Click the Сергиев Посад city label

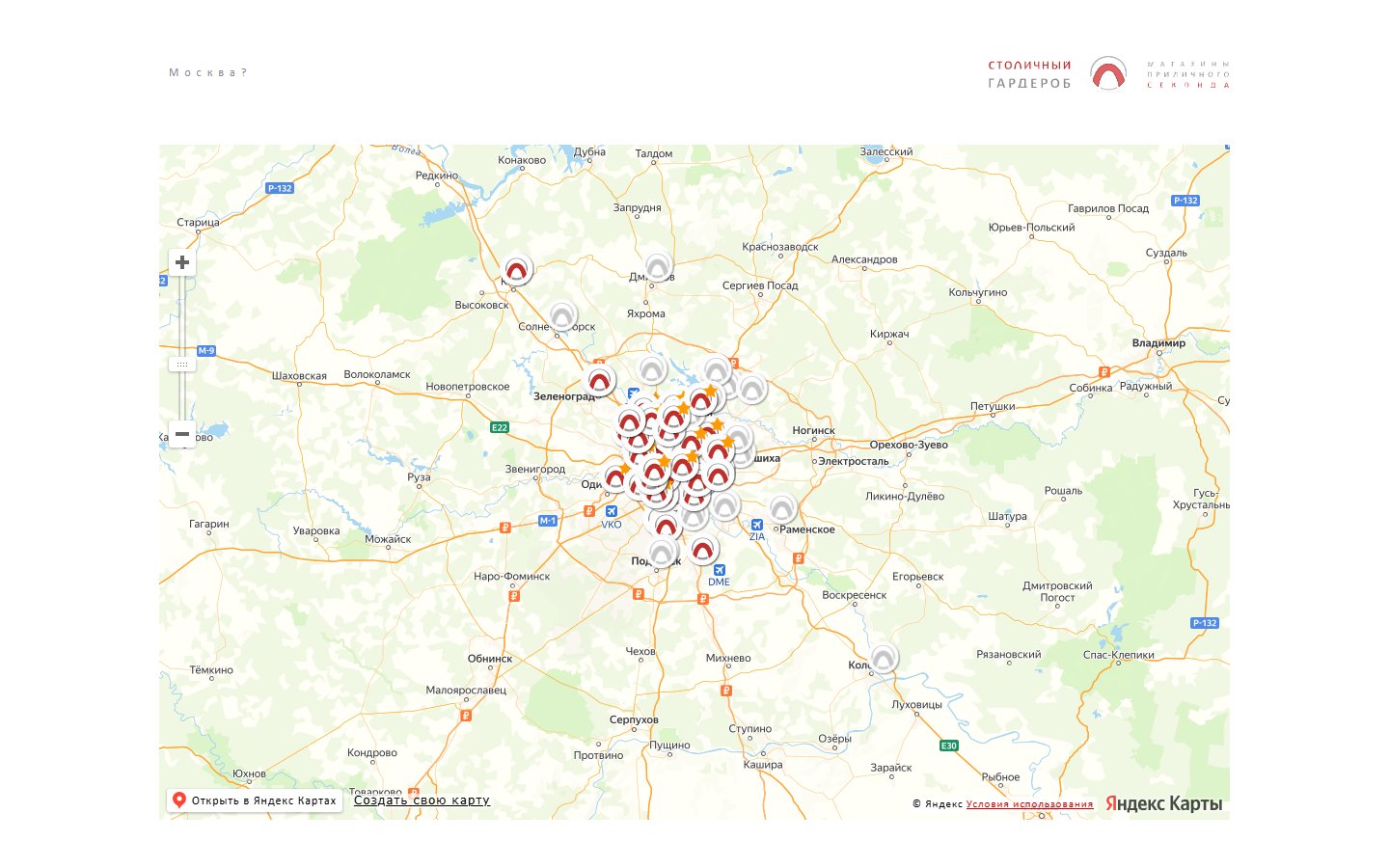click(x=760, y=285)
